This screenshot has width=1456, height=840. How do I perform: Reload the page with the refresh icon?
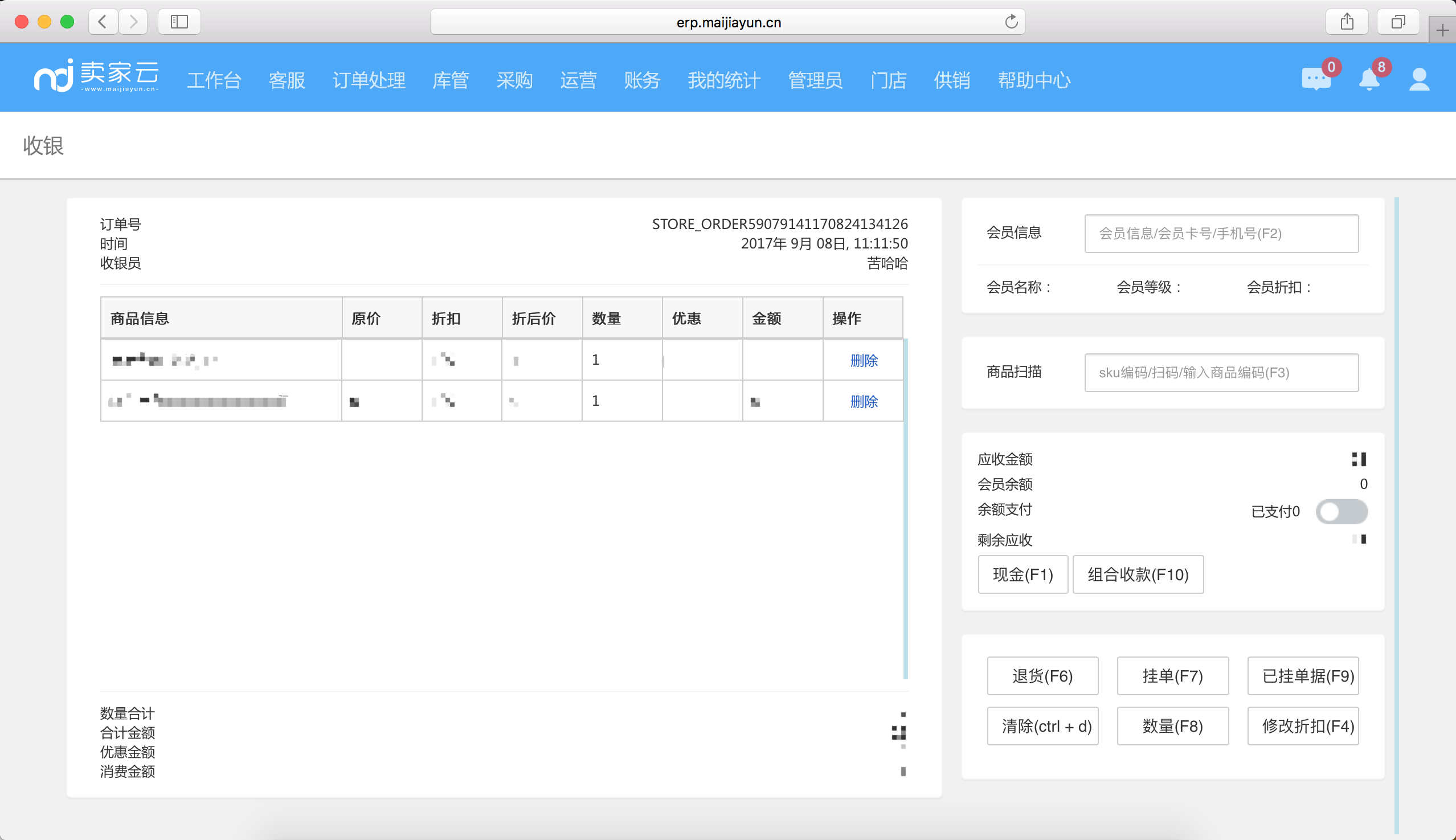click(1011, 22)
